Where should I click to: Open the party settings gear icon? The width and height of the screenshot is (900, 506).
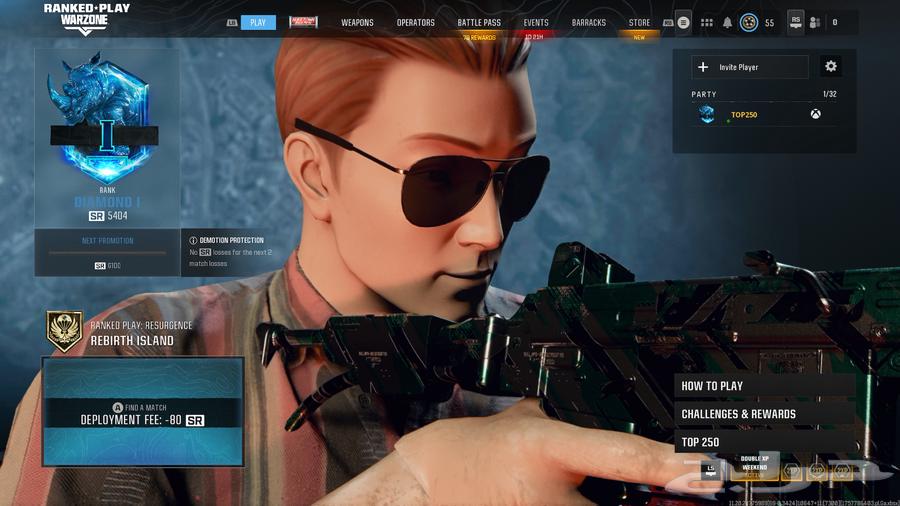pyautogui.click(x=830, y=67)
